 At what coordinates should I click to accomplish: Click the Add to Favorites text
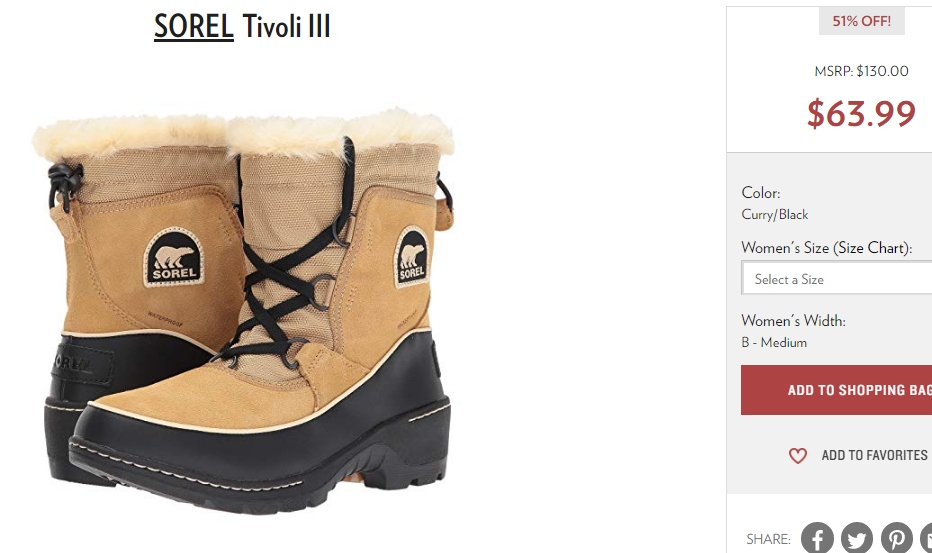click(x=874, y=455)
